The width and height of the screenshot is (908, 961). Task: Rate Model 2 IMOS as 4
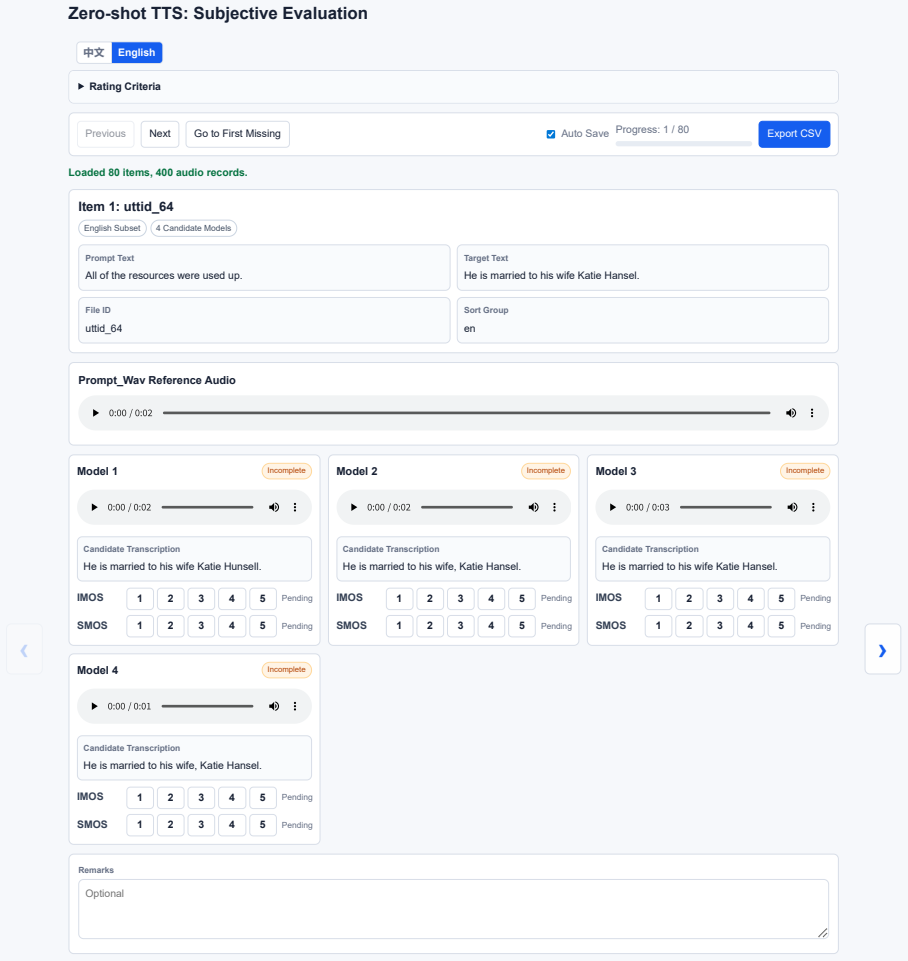pos(491,599)
